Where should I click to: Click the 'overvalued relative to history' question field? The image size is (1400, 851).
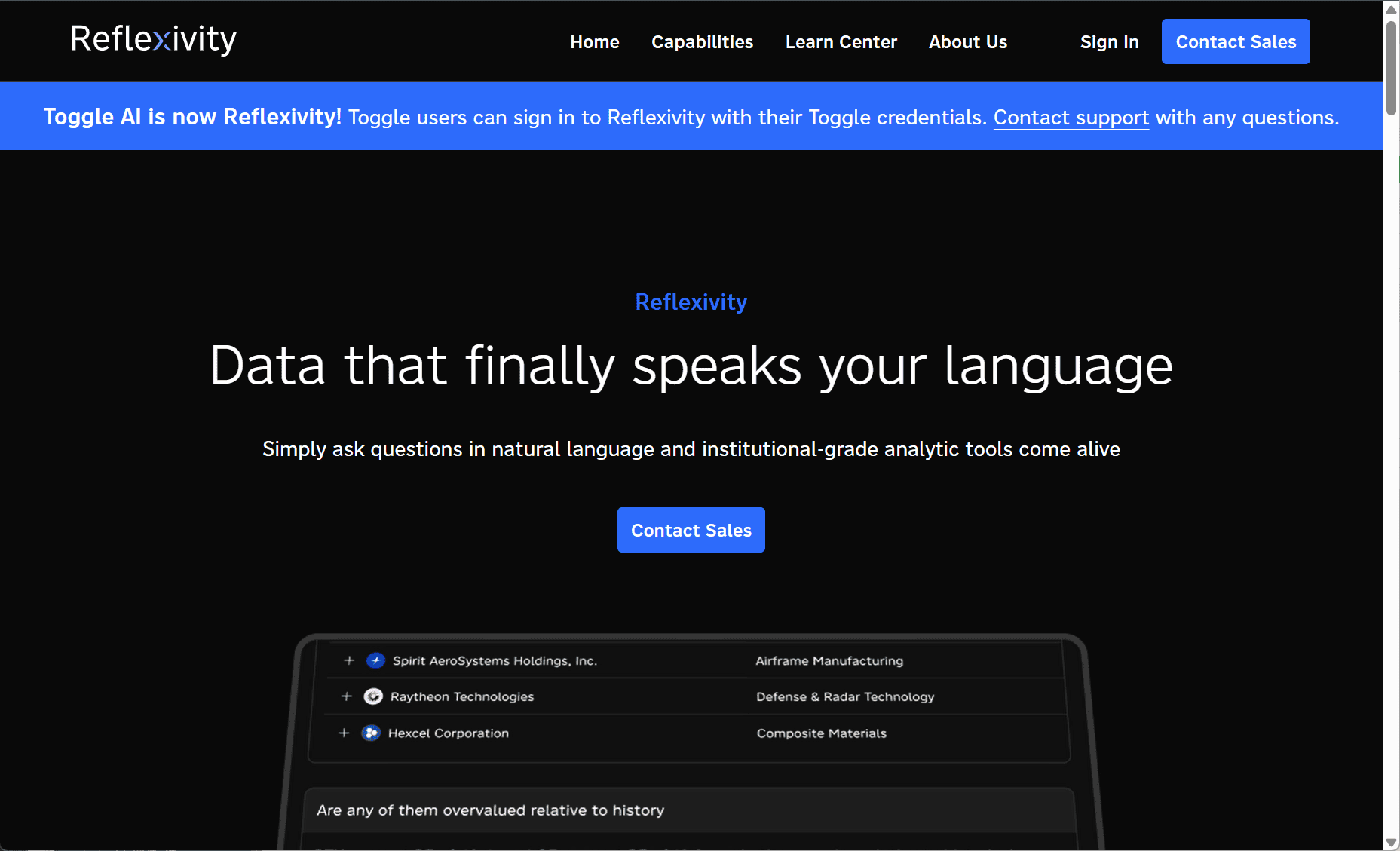point(688,810)
